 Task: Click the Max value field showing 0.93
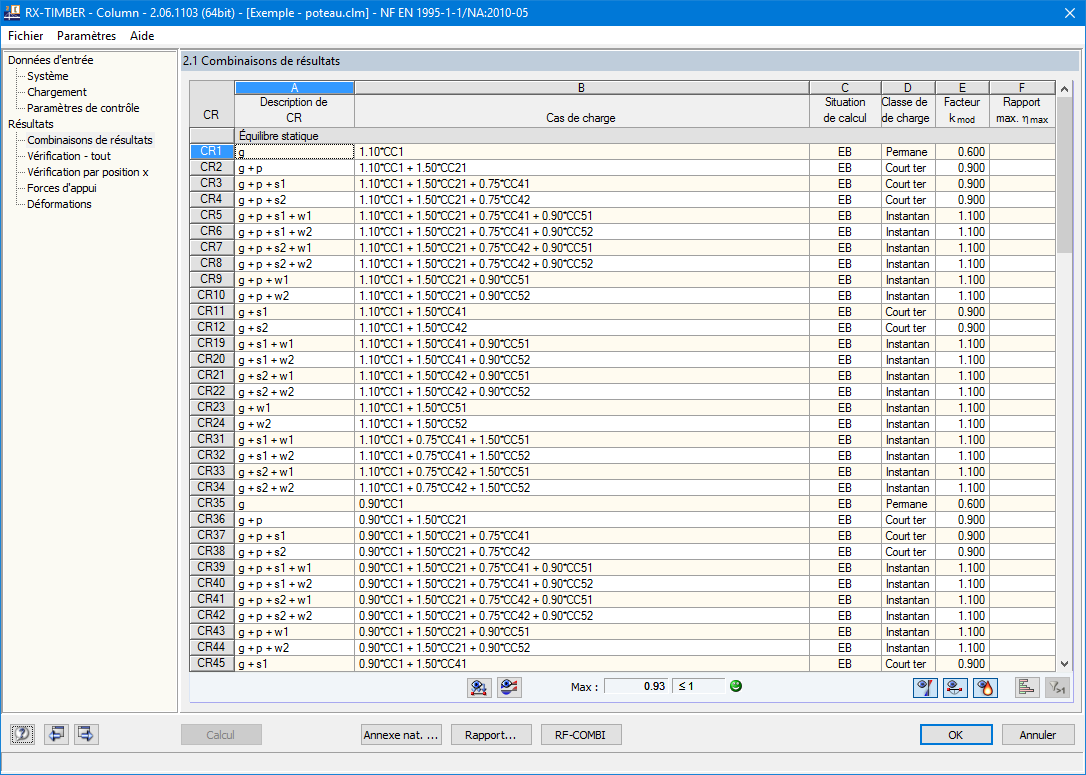(637, 686)
